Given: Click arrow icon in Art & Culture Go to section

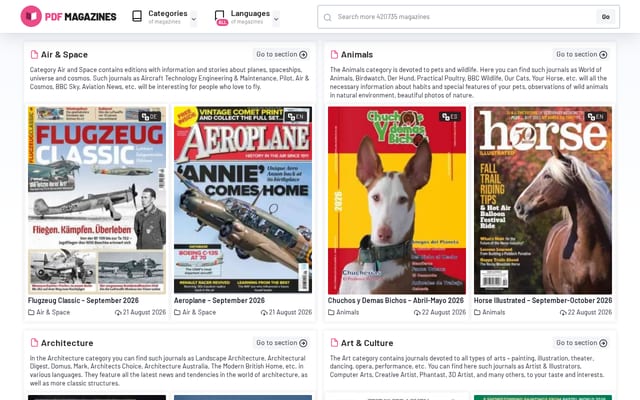Looking at the screenshot, I should pyautogui.click(x=603, y=343).
